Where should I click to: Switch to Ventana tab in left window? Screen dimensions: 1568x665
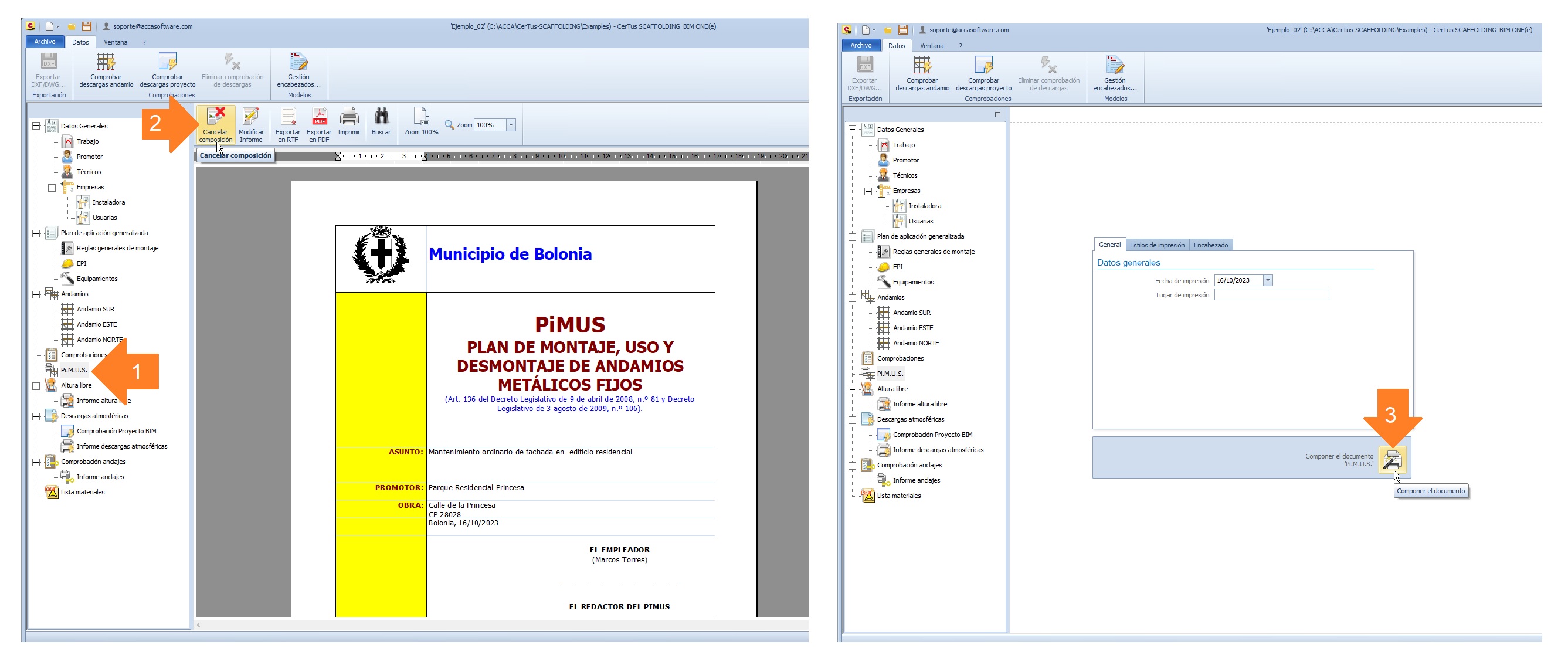[116, 42]
